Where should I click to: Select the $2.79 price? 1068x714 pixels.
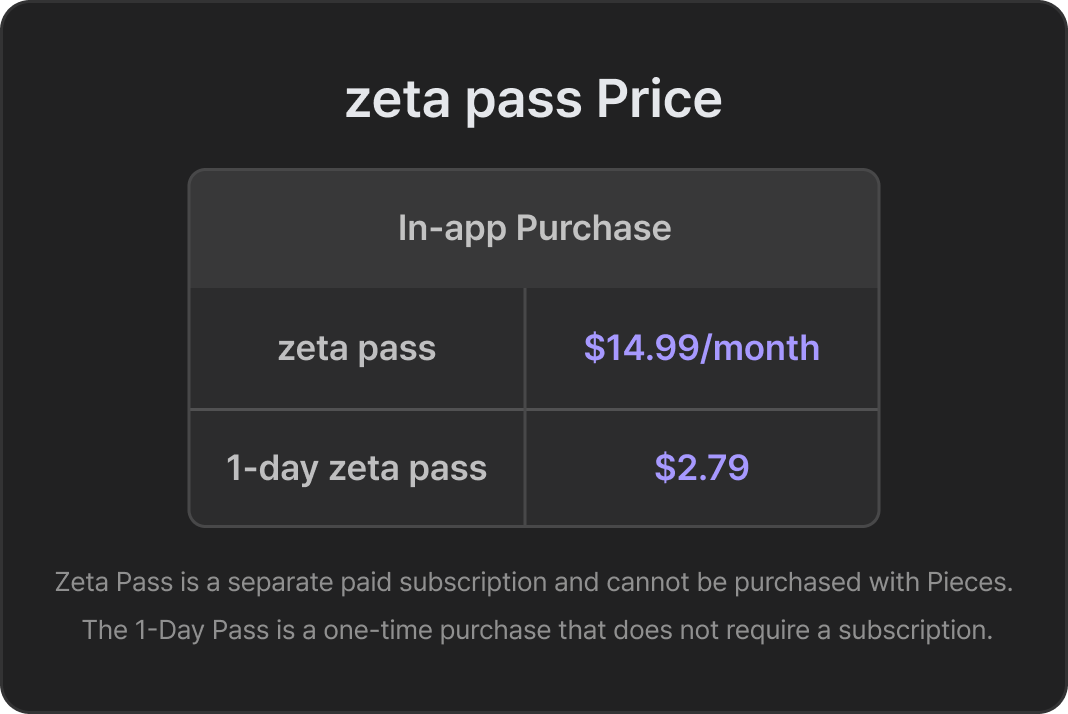tap(701, 468)
